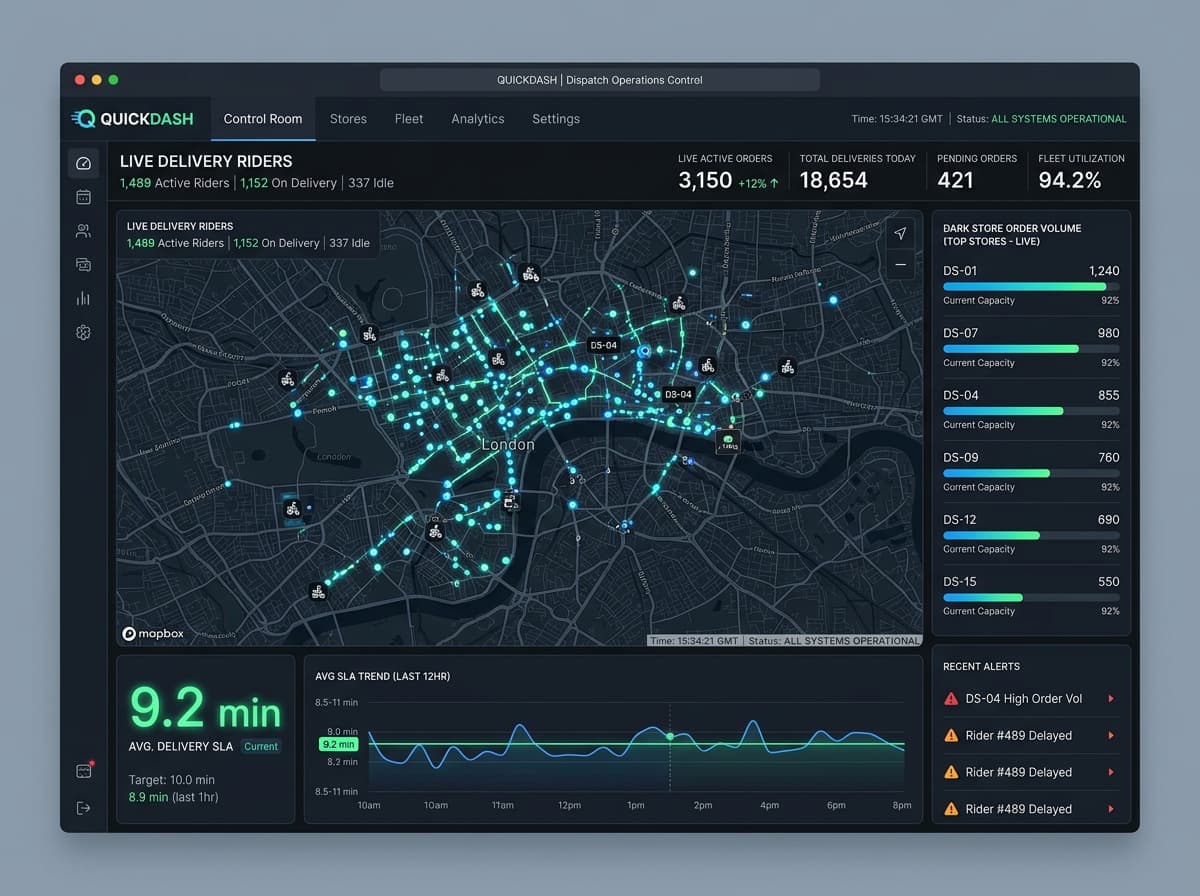The width and height of the screenshot is (1200, 896).
Task: Select the DS-07 store name in list
Action: click(960, 333)
